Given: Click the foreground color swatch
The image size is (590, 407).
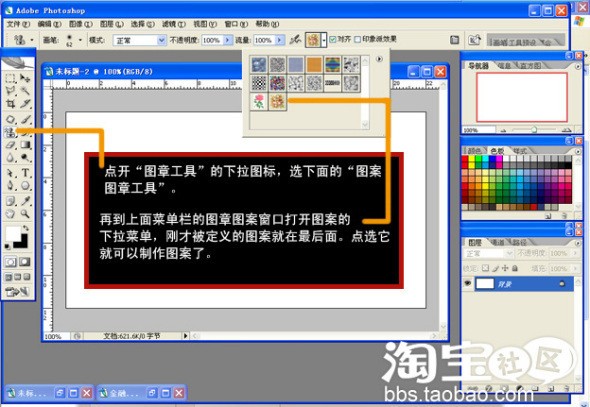Looking at the screenshot, I should (12, 233).
